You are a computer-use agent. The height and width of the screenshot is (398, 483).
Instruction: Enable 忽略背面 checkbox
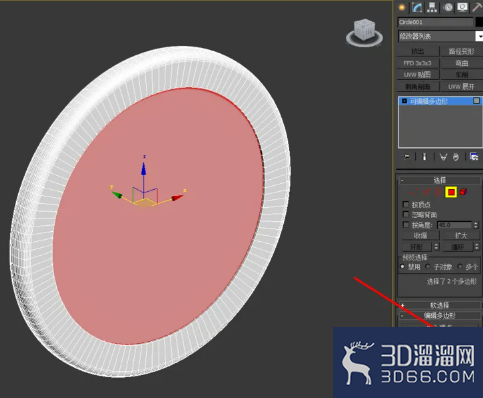[406, 214]
